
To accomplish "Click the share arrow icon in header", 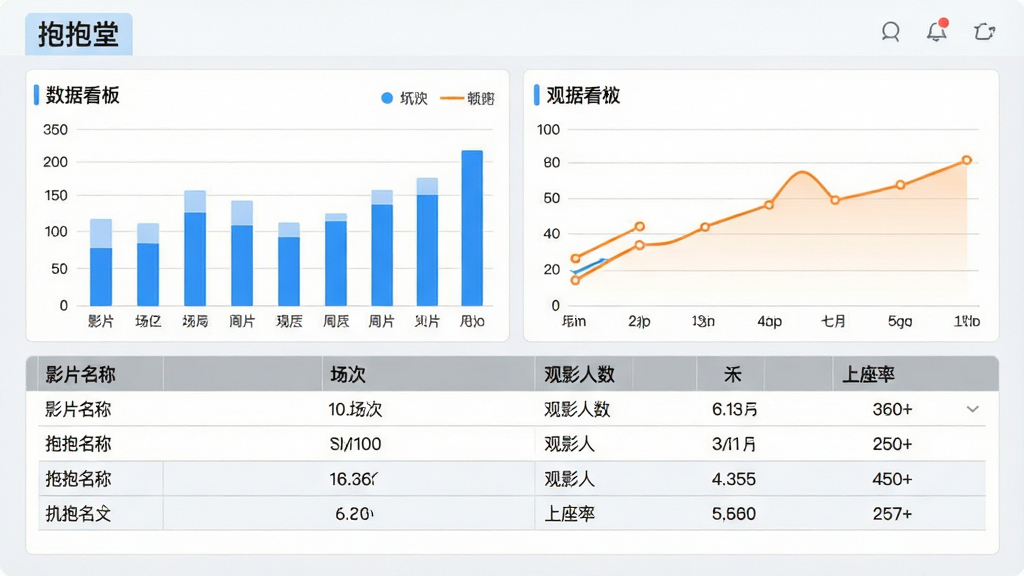I will [984, 31].
